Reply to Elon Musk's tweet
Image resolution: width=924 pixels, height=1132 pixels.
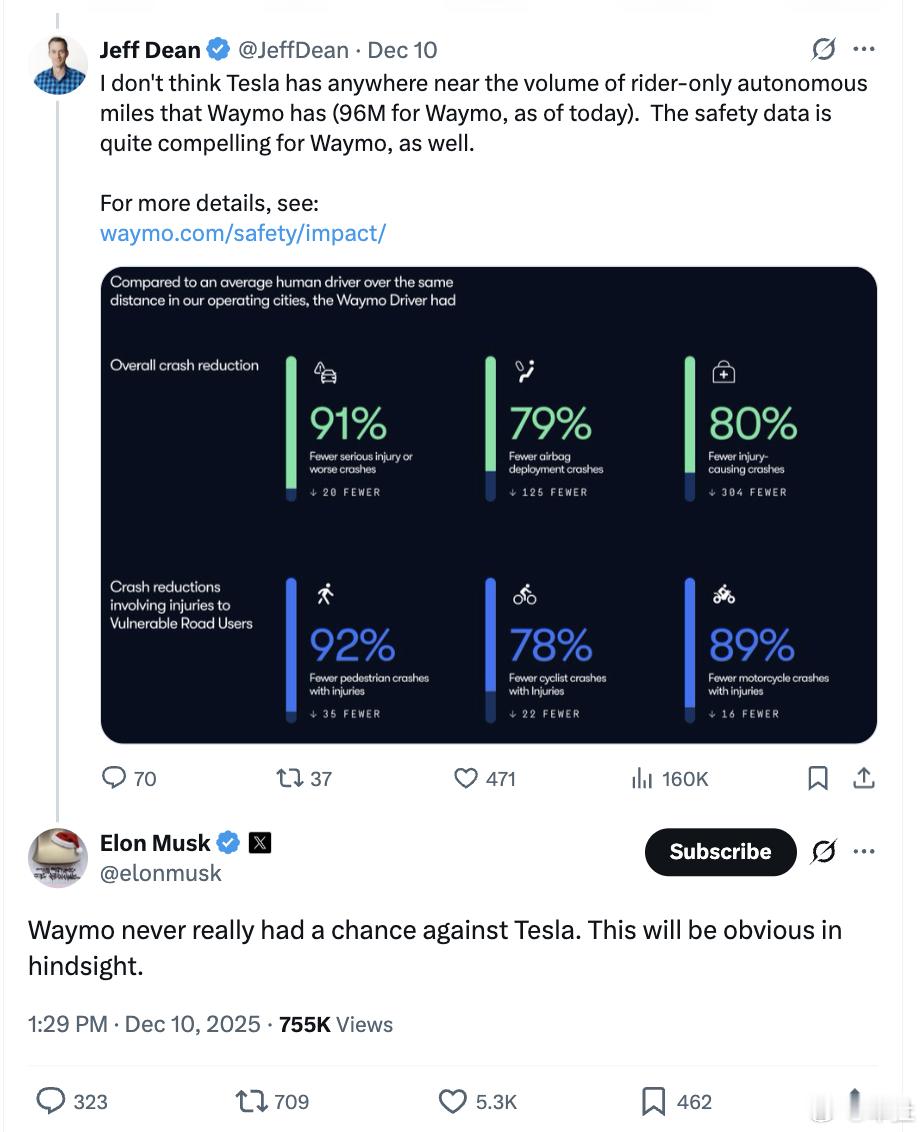[x=51, y=1101]
